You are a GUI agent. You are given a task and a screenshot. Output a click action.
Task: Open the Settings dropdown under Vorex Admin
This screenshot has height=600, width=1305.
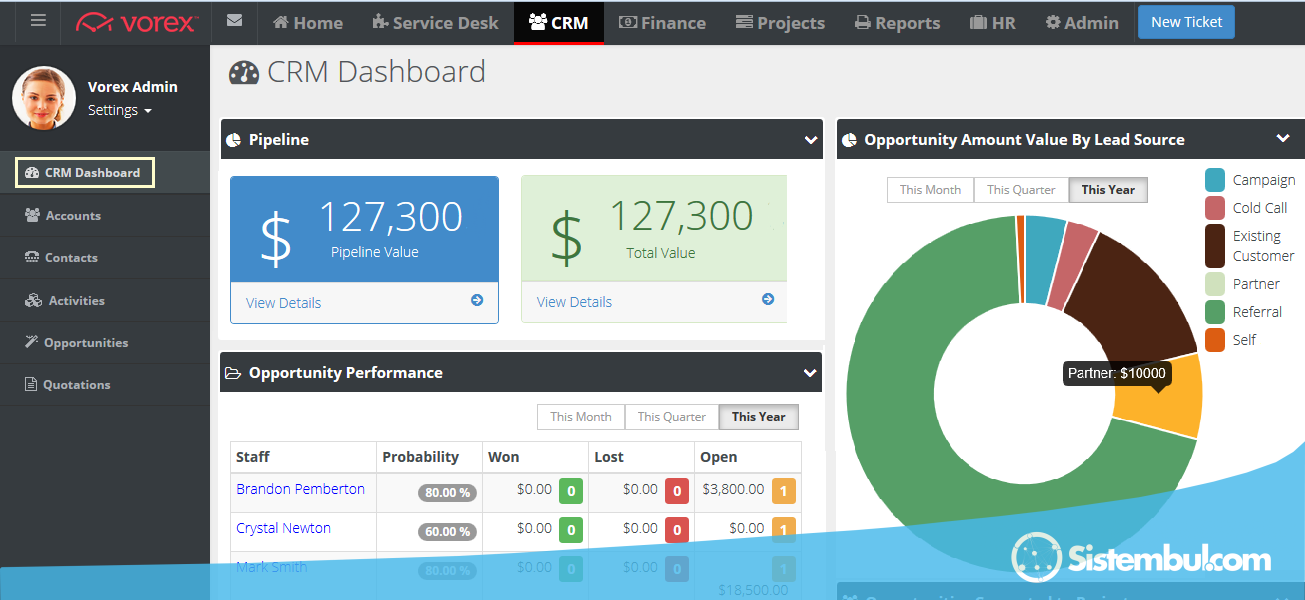(x=119, y=110)
